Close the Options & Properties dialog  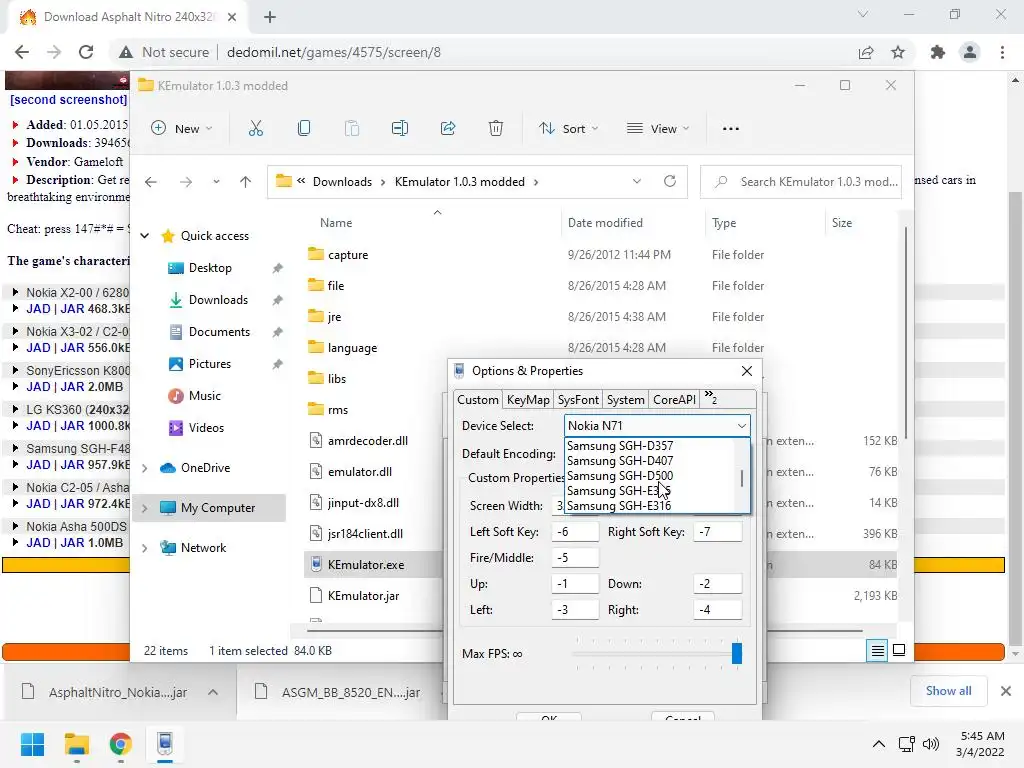tap(747, 371)
